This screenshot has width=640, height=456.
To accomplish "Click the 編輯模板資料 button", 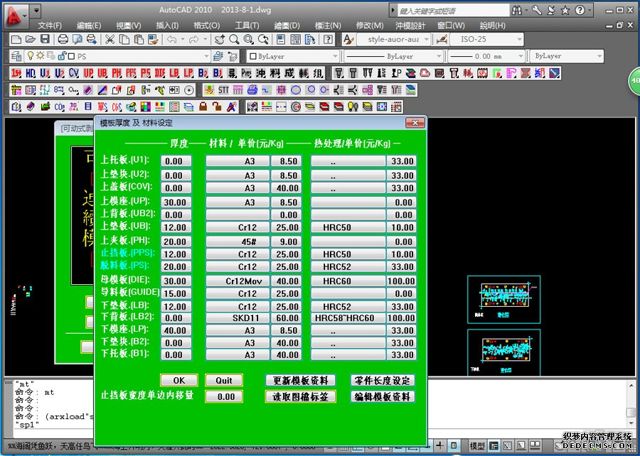I will pos(382,396).
